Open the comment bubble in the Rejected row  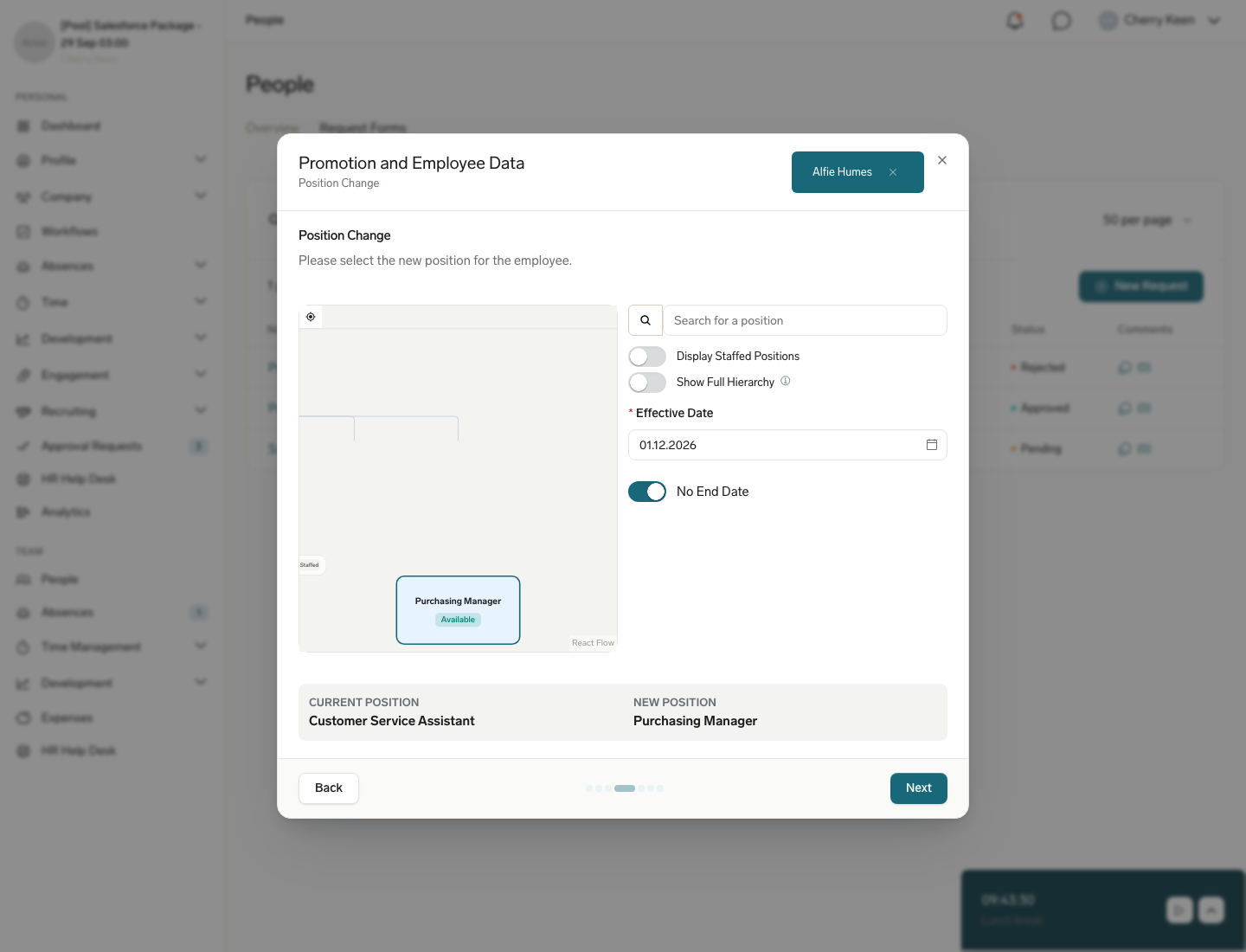click(1125, 368)
